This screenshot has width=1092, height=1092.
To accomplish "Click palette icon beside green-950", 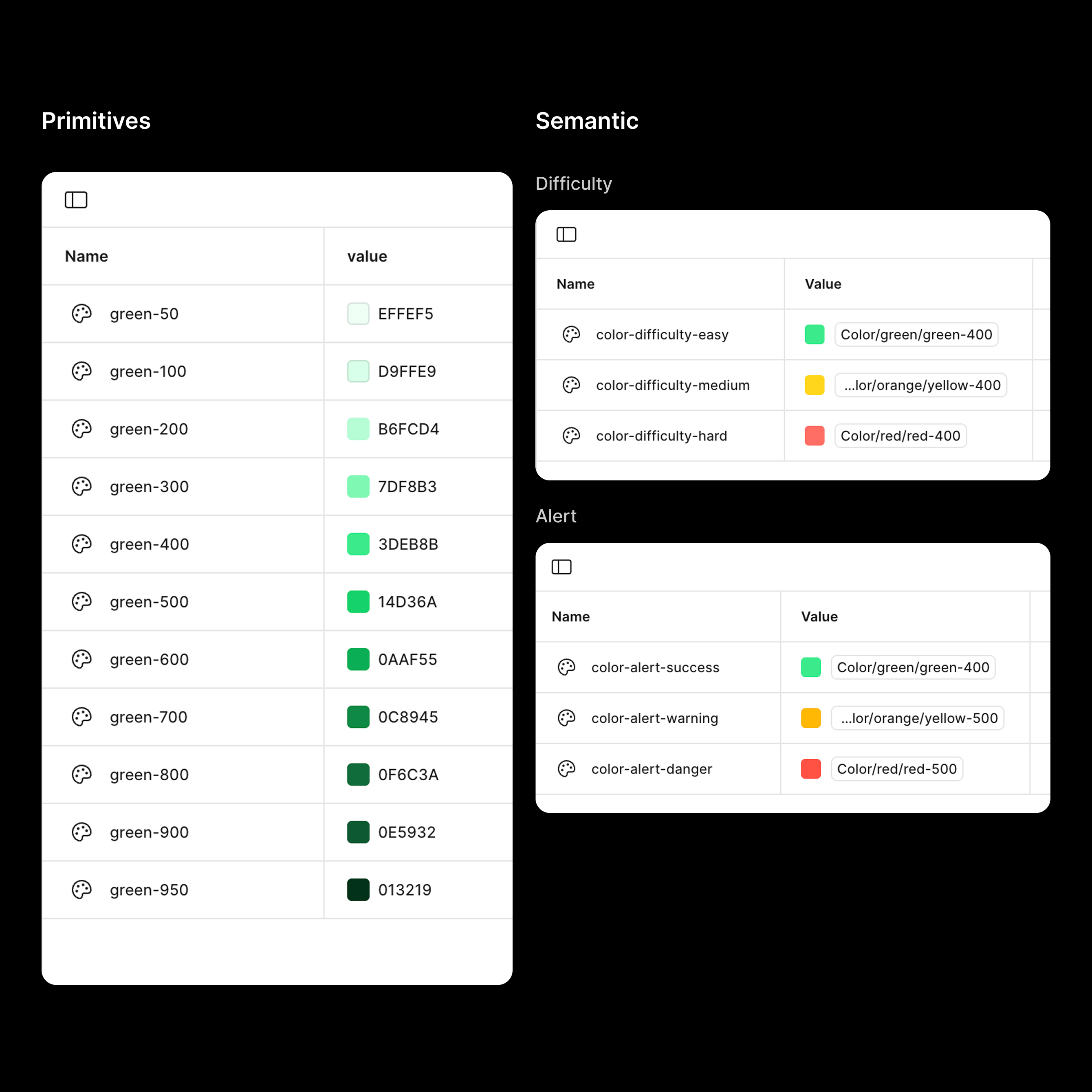I will [81, 889].
